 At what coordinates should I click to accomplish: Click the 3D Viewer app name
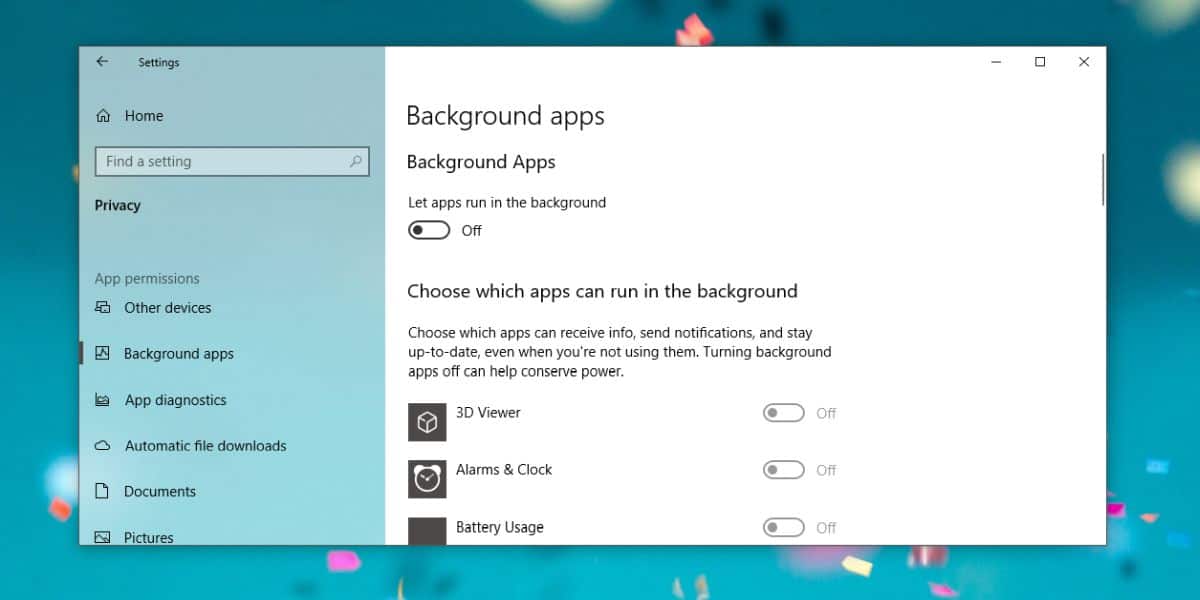point(488,412)
